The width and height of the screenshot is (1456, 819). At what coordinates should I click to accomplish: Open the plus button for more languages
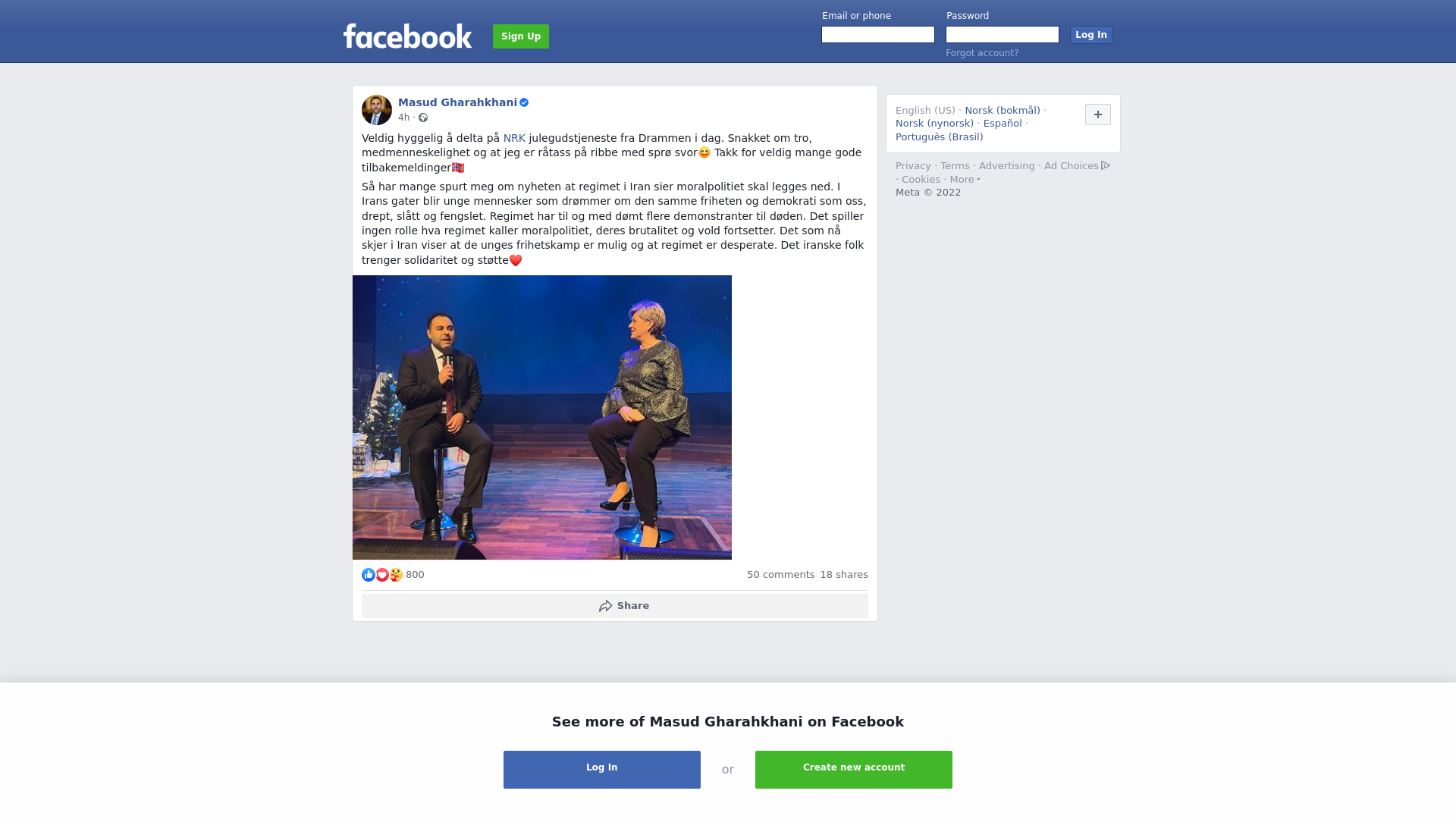[1098, 115]
